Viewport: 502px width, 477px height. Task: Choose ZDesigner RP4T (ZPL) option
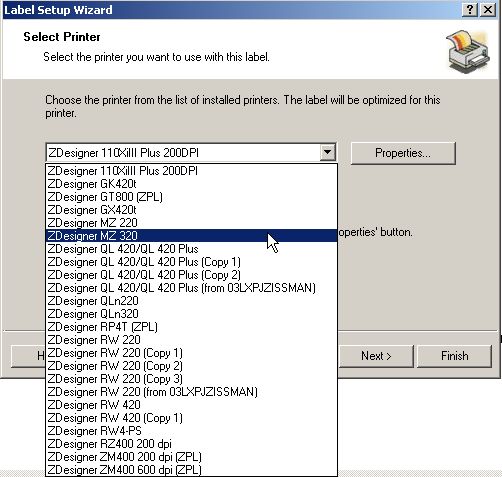pos(191,327)
